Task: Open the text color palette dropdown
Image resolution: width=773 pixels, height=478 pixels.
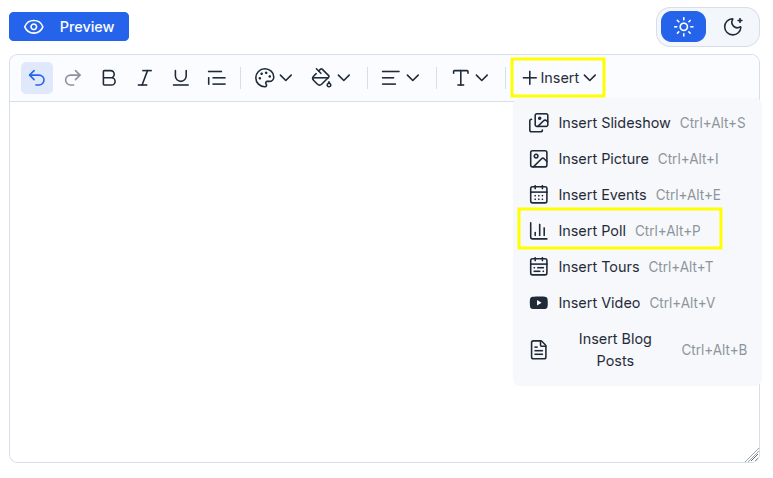Action: click(x=274, y=78)
